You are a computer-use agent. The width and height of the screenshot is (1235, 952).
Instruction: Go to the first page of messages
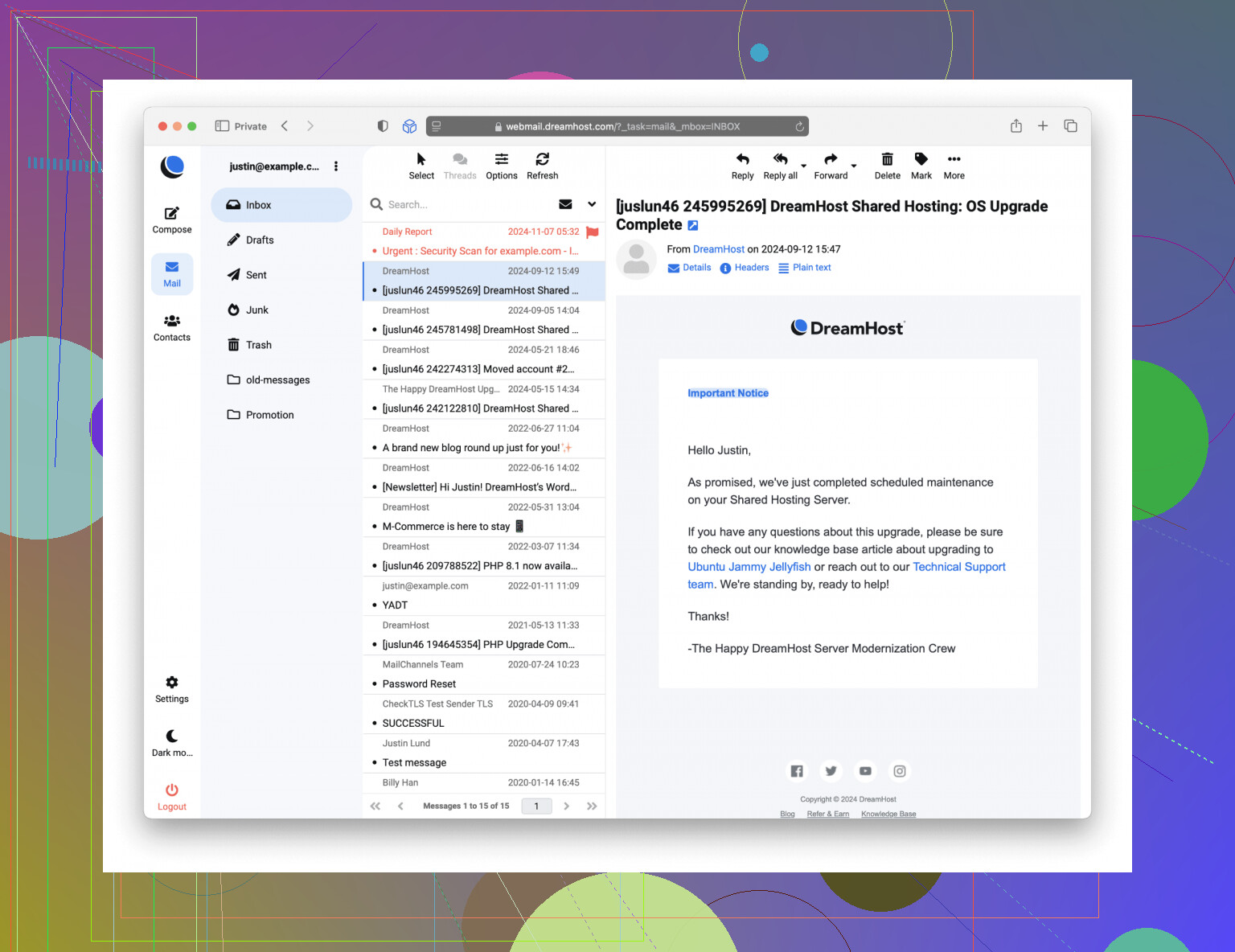coord(375,806)
